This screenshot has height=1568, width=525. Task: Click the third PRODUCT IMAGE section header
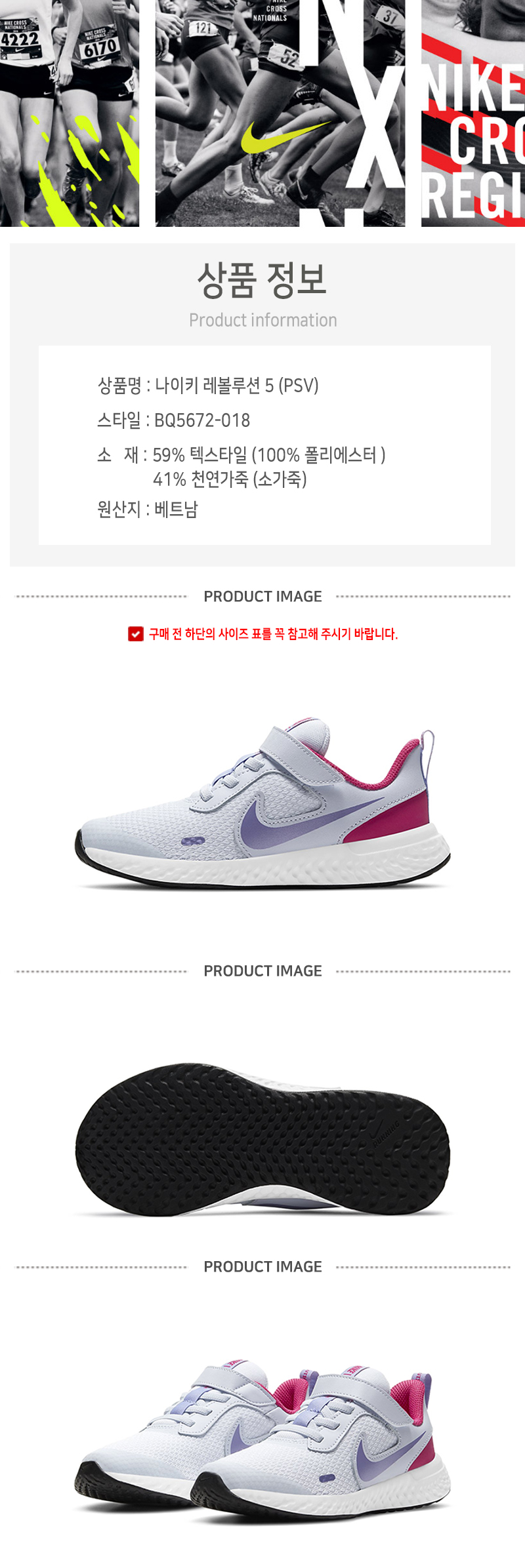[262, 1266]
